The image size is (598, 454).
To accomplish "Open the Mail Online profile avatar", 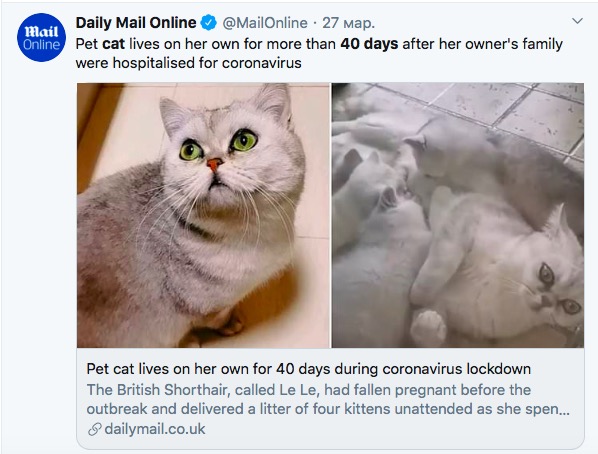I will (41, 37).
